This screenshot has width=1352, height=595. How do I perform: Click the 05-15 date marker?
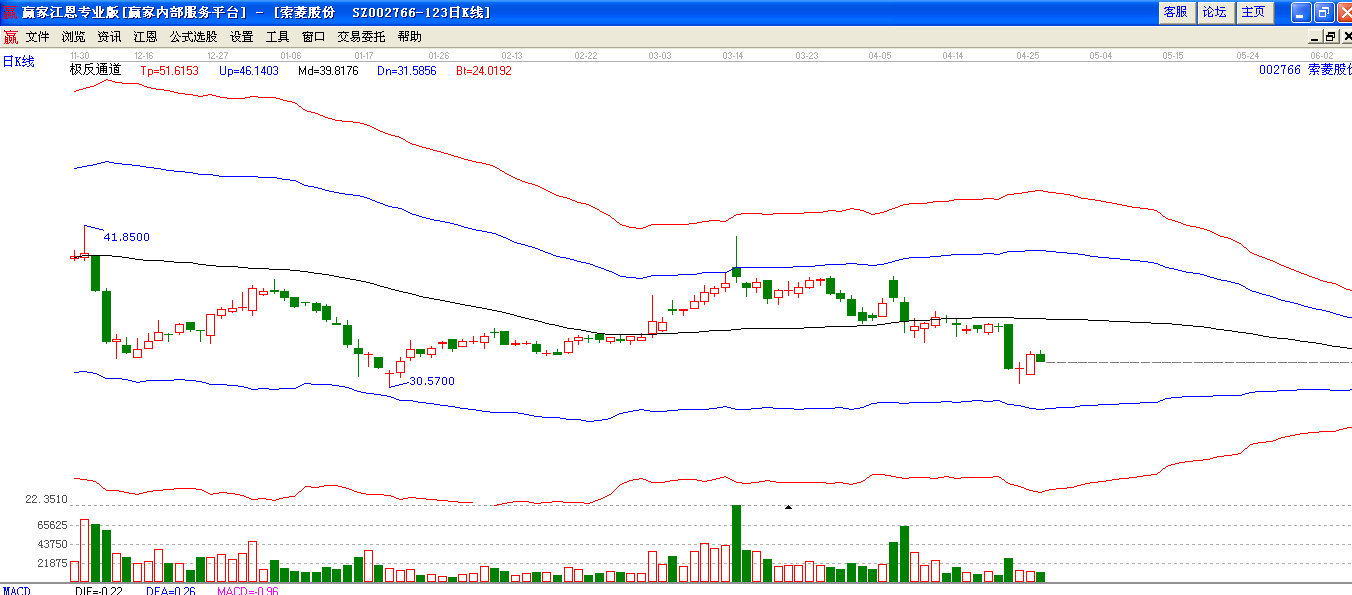(x=1174, y=55)
